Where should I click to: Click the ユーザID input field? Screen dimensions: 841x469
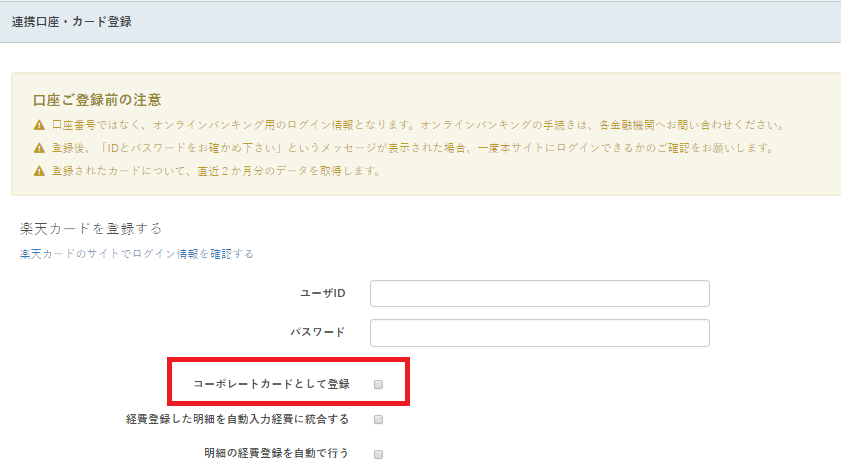click(x=540, y=294)
